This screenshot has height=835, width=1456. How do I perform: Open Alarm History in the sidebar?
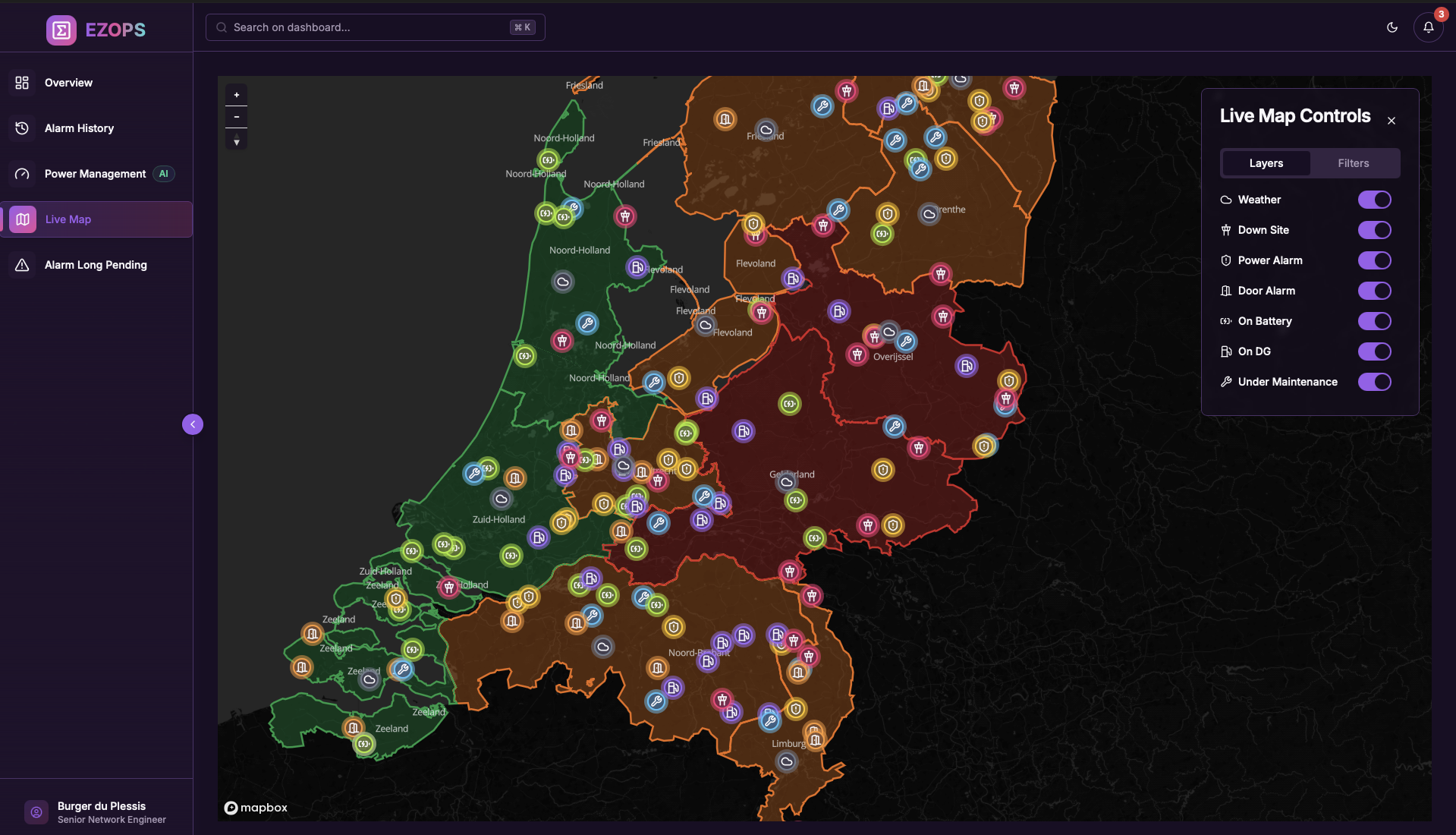pyautogui.click(x=79, y=128)
